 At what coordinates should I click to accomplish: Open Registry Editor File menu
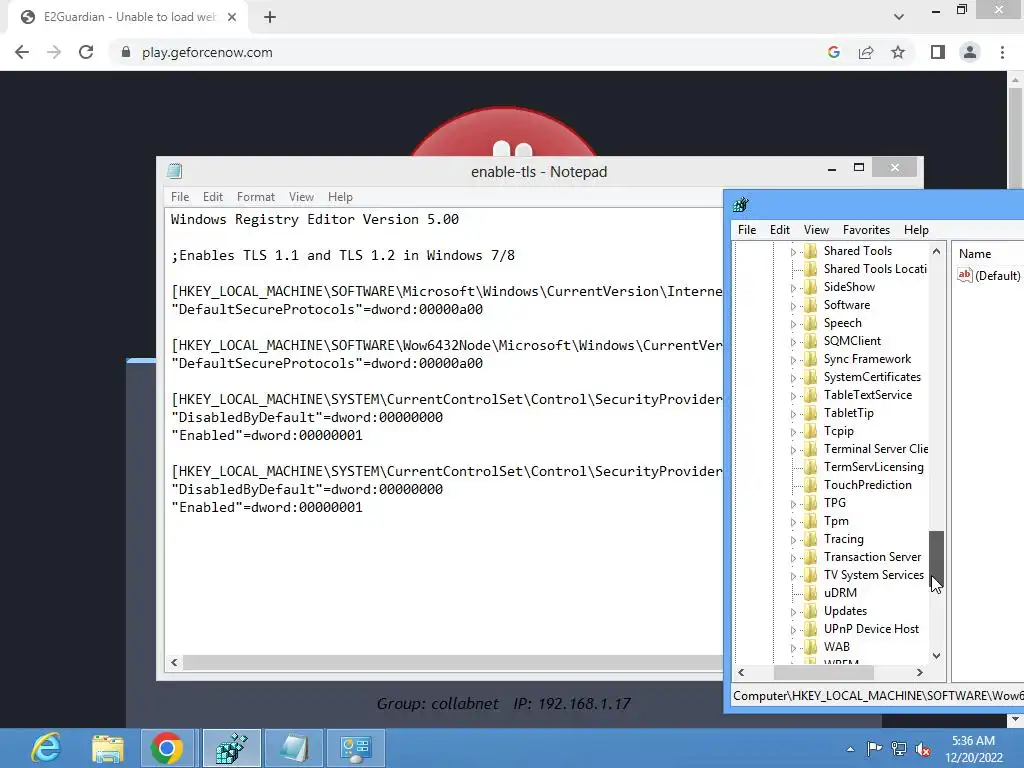(746, 230)
